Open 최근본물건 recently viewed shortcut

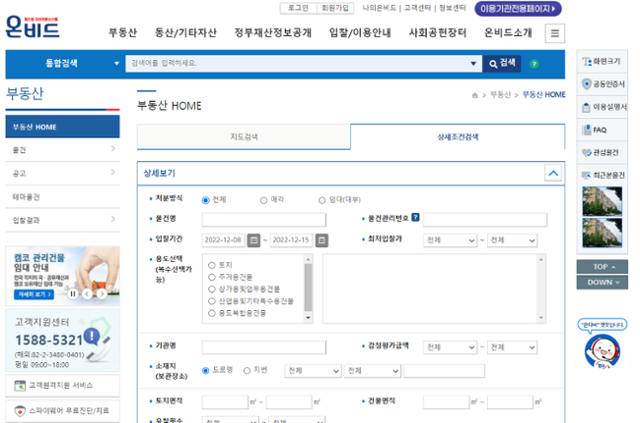(x=602, y=175)
